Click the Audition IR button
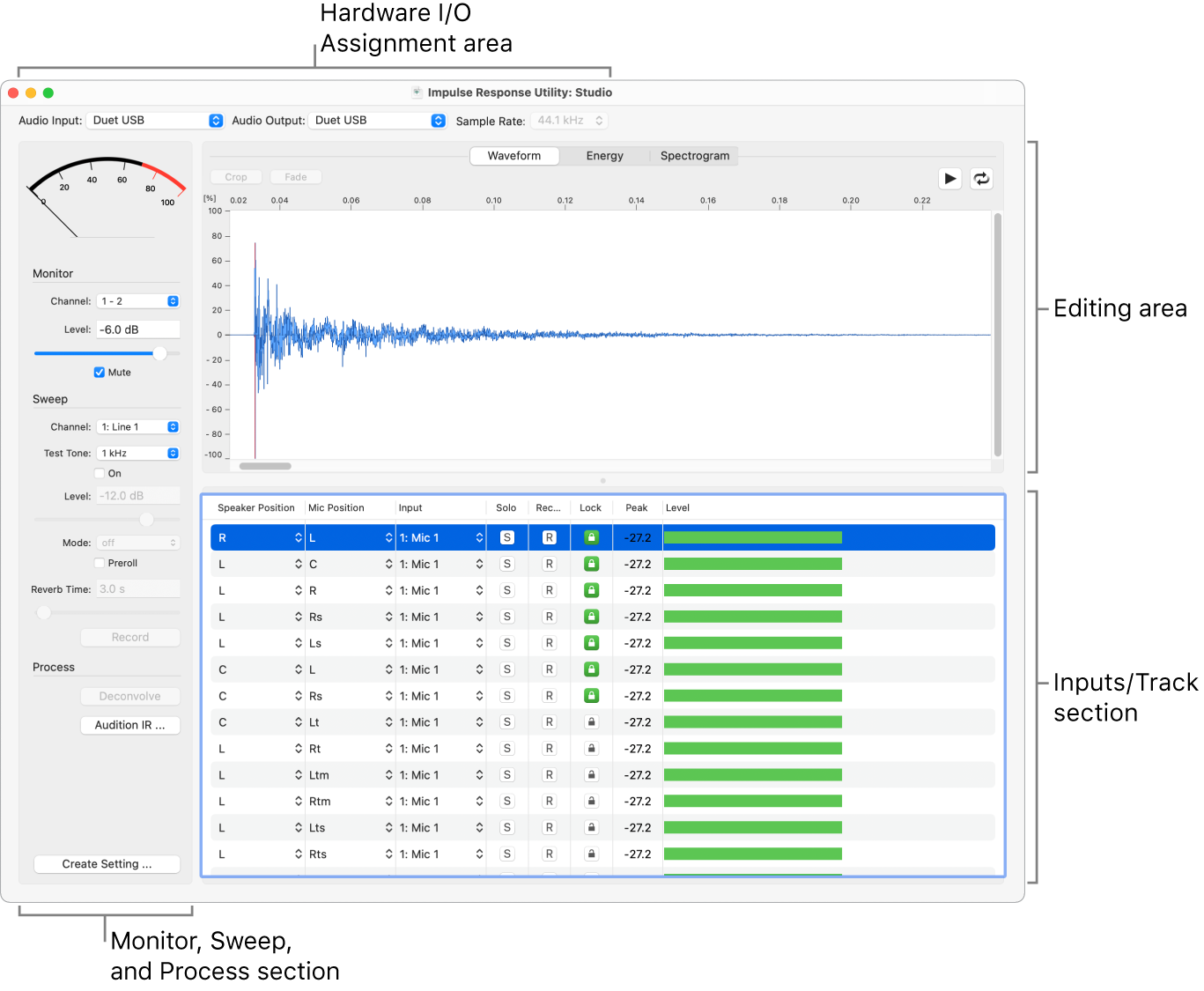Viewport: 1204px width, 991px height. 130,725
